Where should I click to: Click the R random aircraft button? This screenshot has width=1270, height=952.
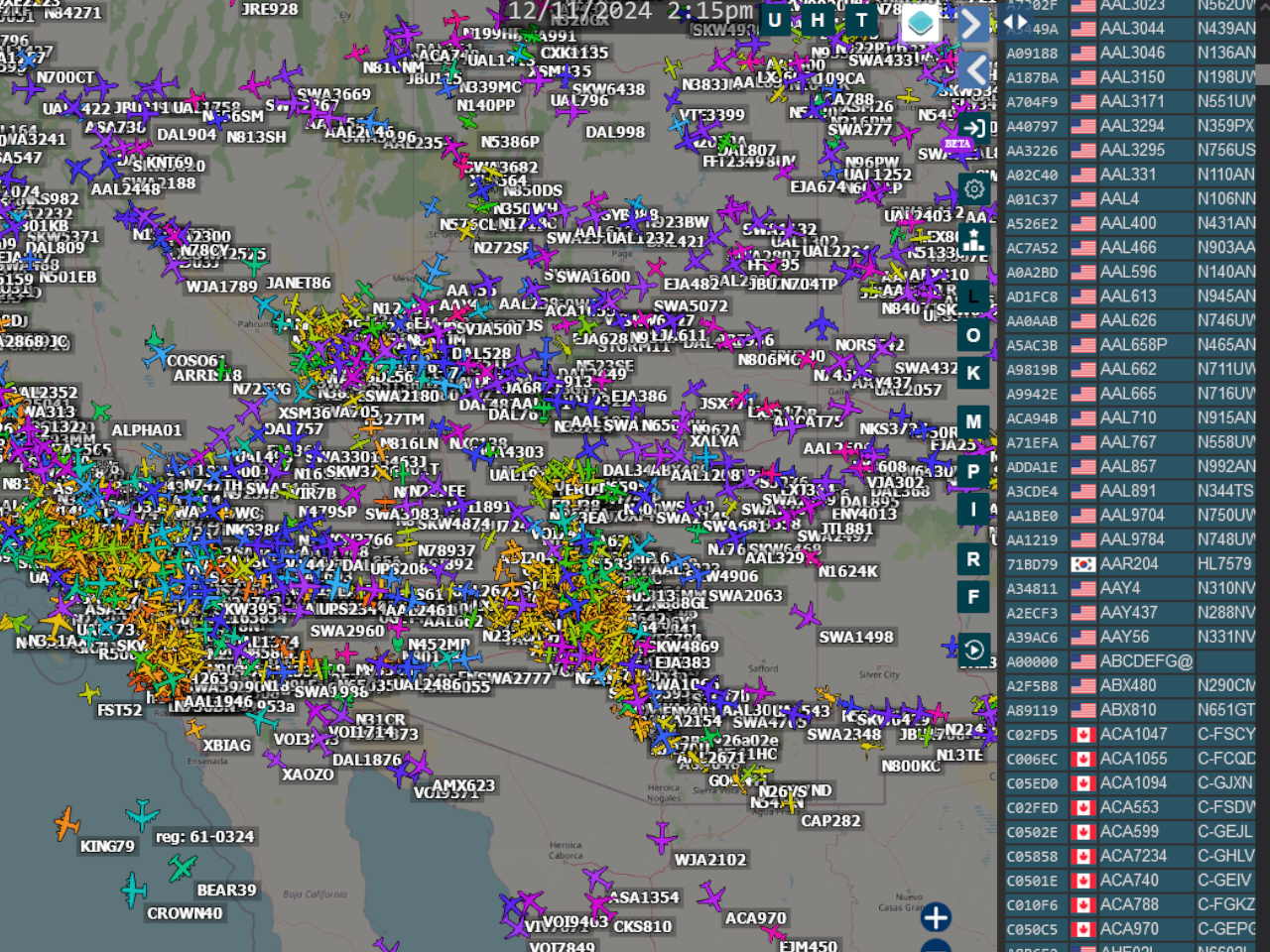click(x=973, y=559)
